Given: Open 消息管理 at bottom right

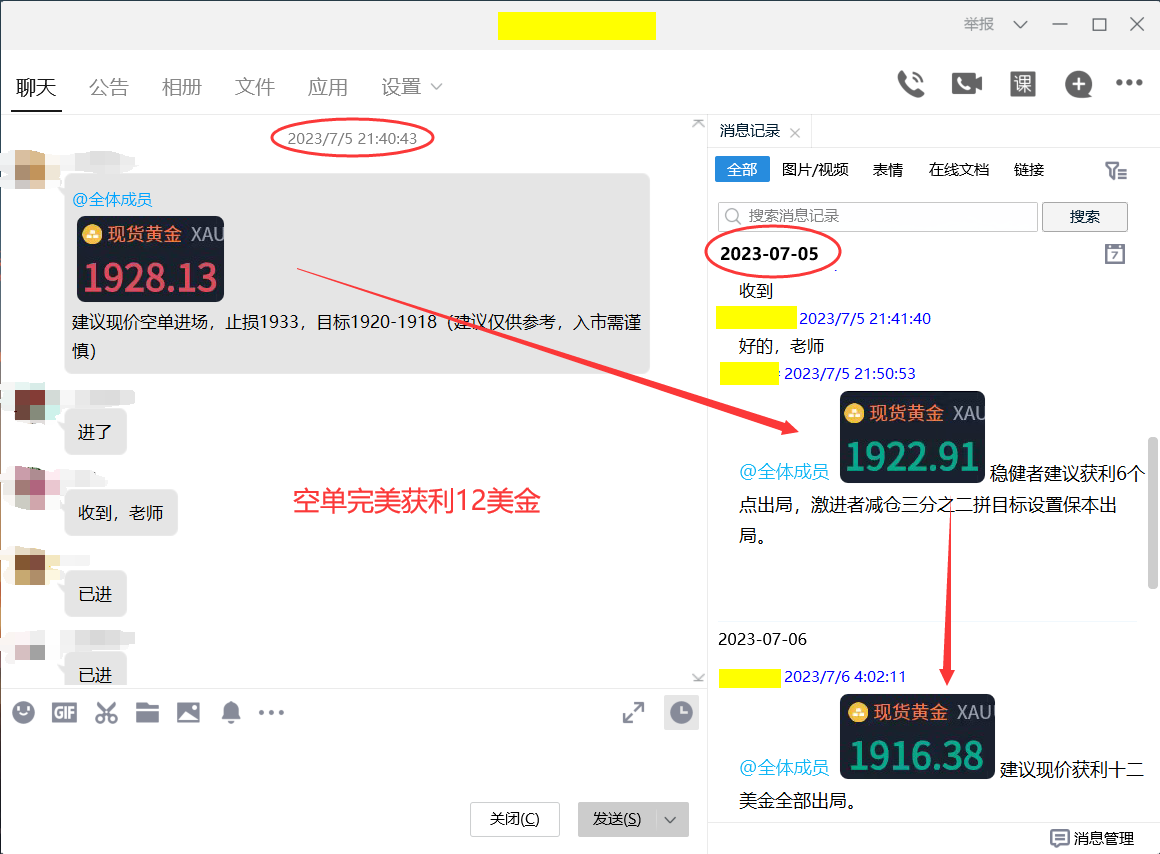Looking at the screenshot, I should pos(1092,838).
